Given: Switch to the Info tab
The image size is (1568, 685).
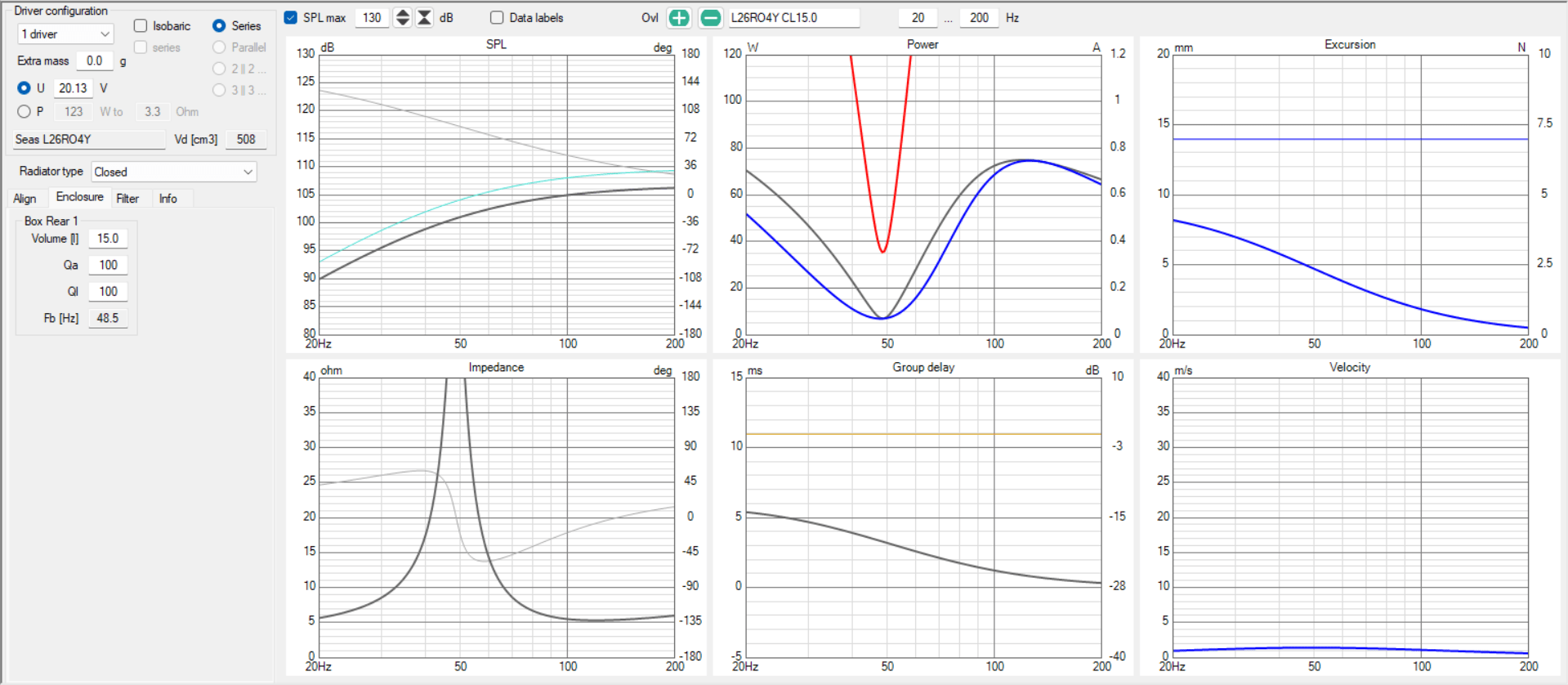Looking at the screenshot, I should click(168, 199).
